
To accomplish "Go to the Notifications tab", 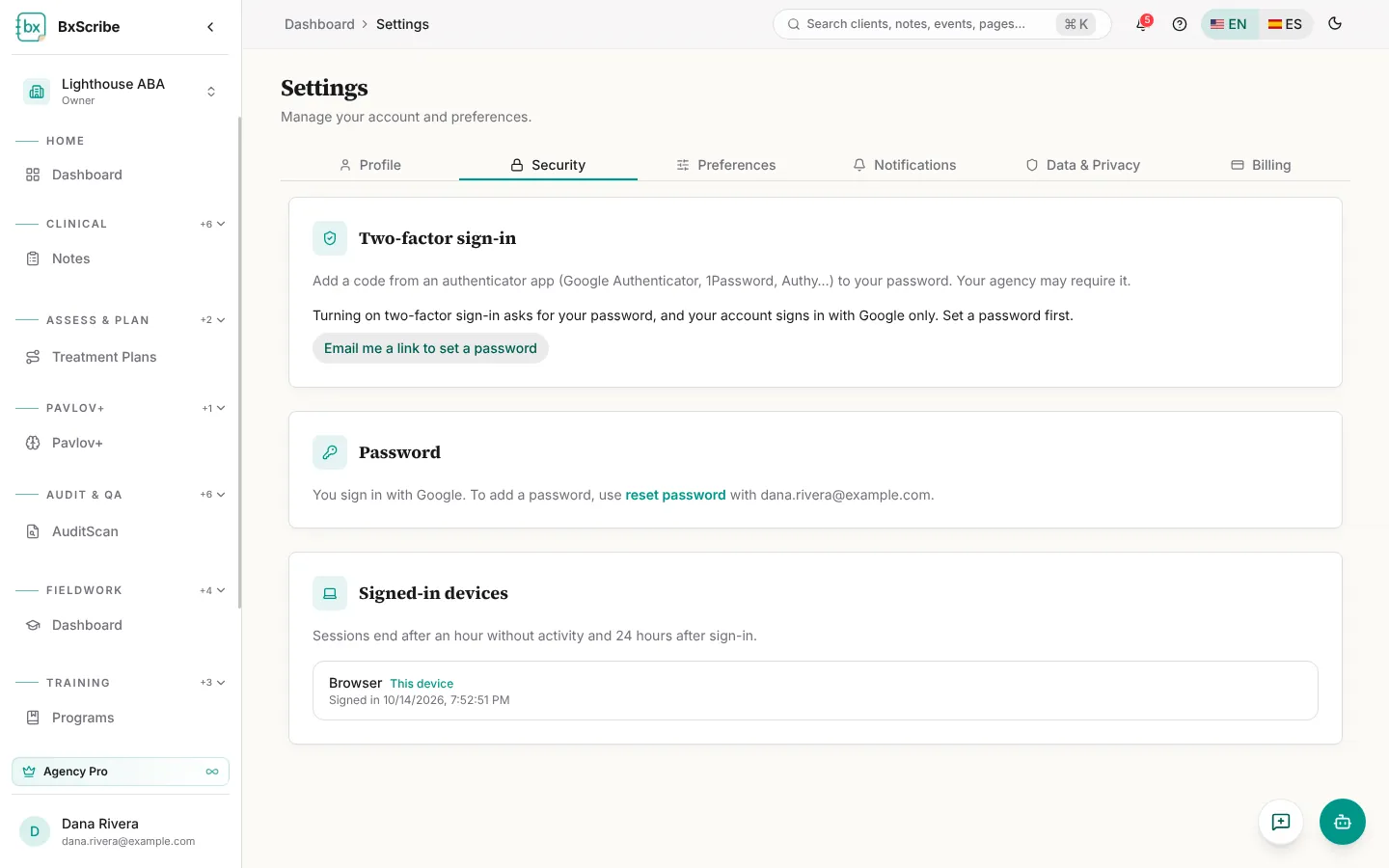I will [905, 165].
